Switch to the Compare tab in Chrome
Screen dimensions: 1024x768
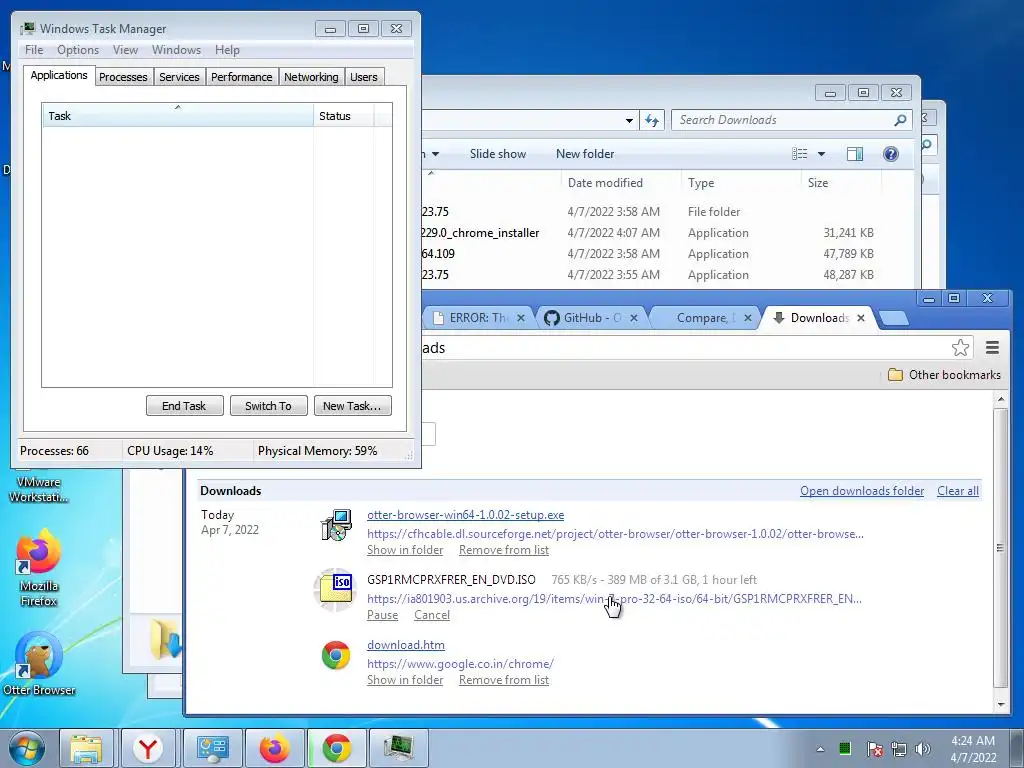click(x=705, y=318)
